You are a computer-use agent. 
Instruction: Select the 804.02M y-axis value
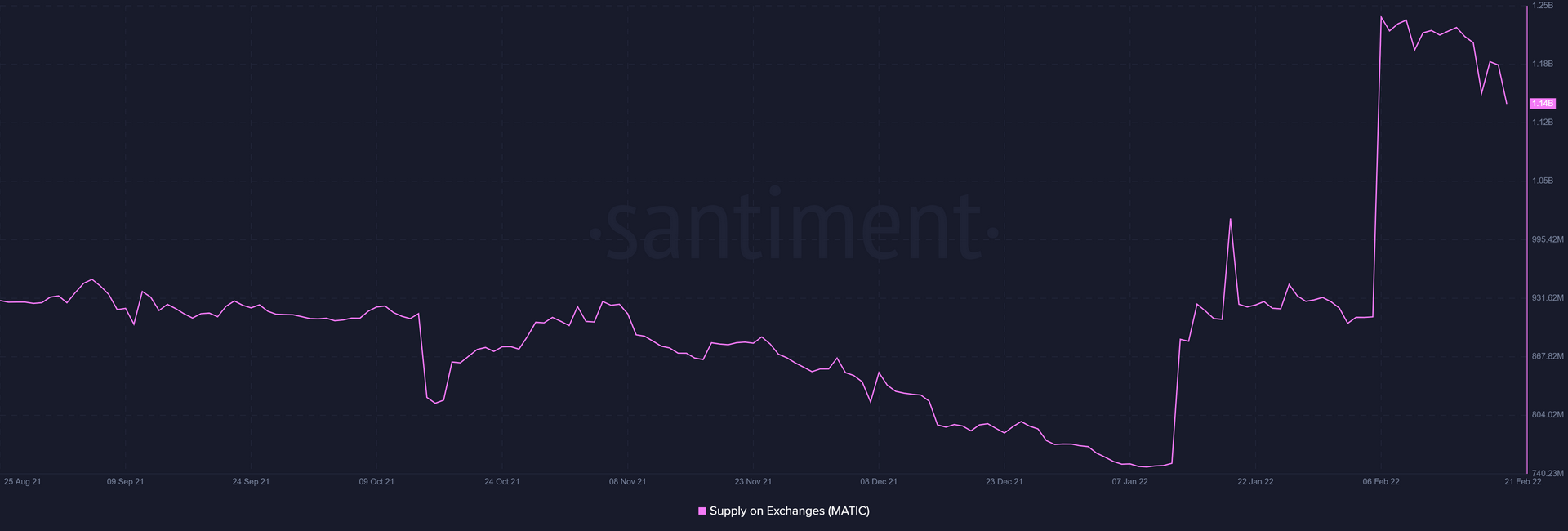point(1547,415)
